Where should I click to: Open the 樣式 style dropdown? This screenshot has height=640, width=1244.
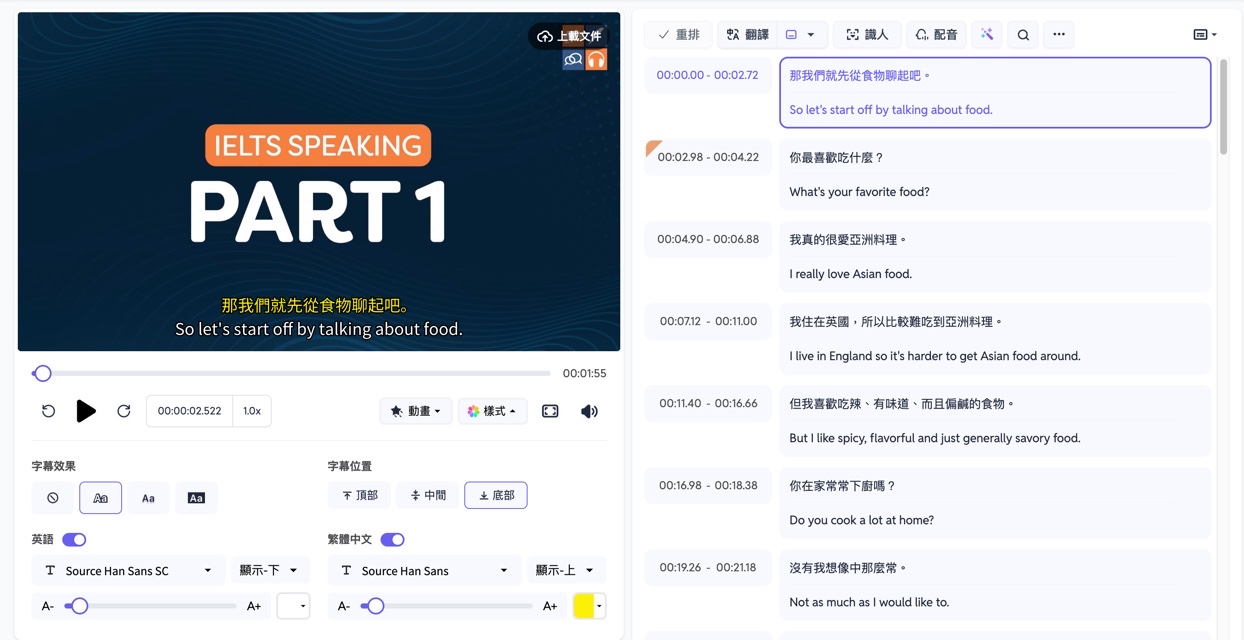click(x=492, y=411)
